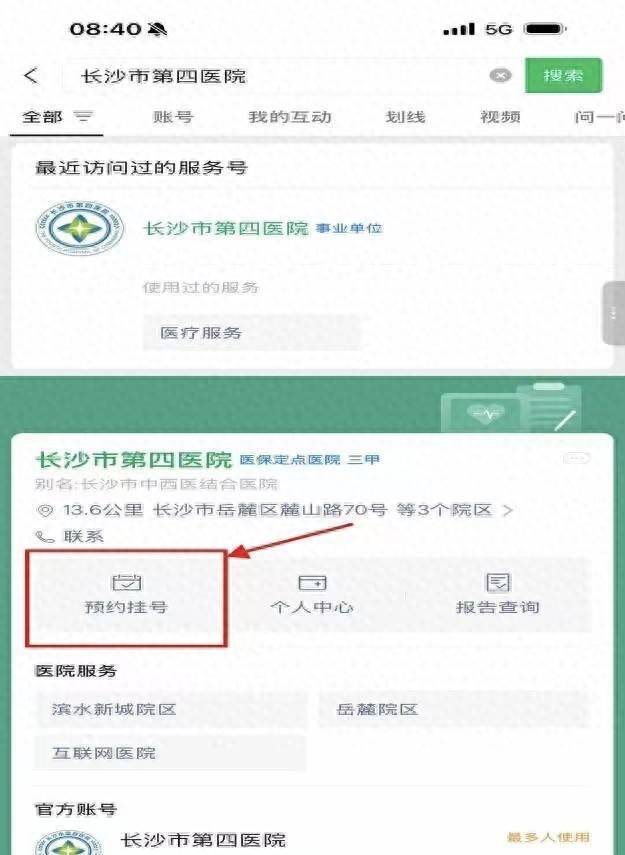Image resolution: width=625 pixels, height=855 pixels.
Task: Switch to the 我的互动 tab
Action: (290, 117)
